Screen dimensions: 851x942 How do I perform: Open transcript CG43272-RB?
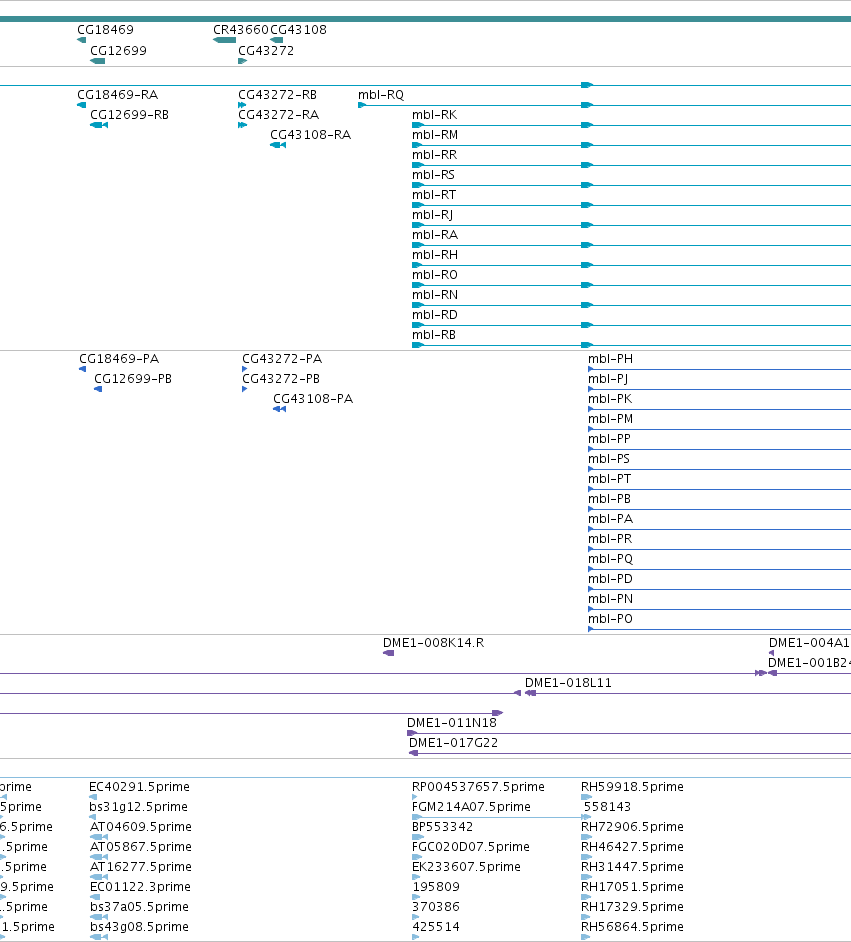[277, 94]
